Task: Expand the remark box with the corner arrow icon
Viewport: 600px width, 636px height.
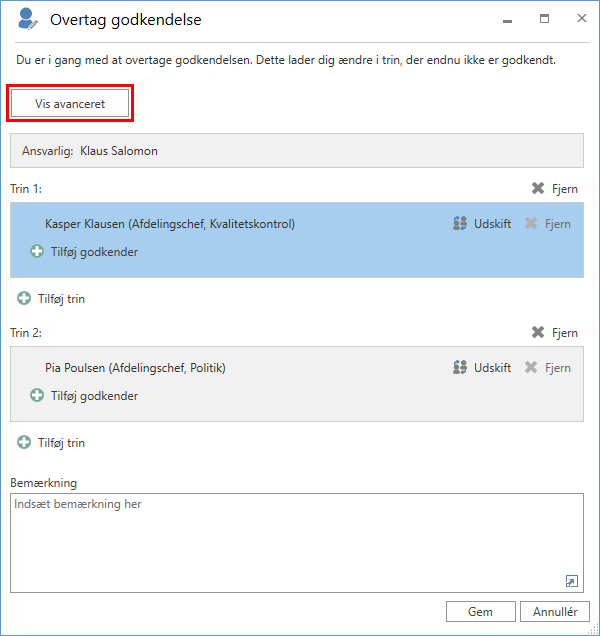Action: click(x=572, y=581)
